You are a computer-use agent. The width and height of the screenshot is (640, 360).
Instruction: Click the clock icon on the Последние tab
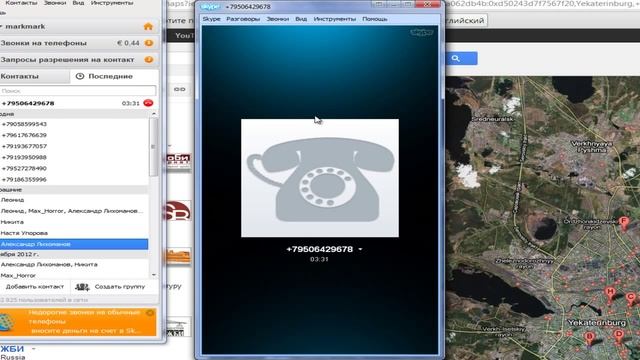[x=80, y=76]
